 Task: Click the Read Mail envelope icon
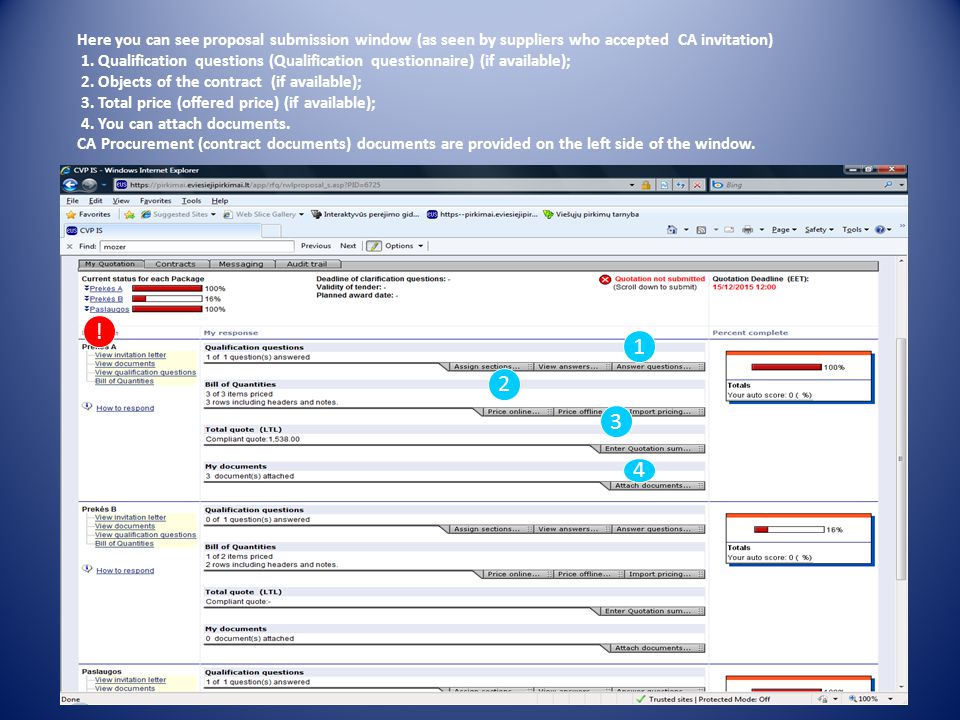click(x=729, y=230)
